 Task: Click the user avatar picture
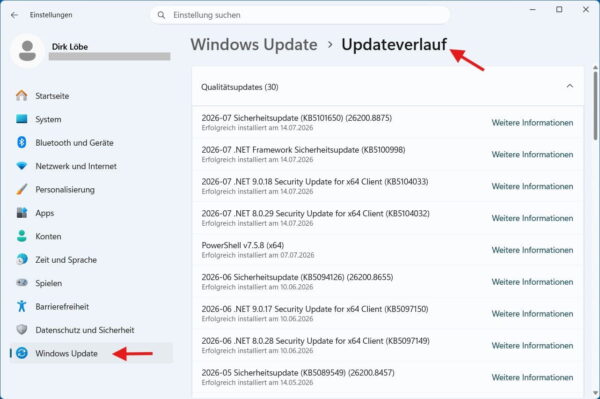[x=27, y=51]
